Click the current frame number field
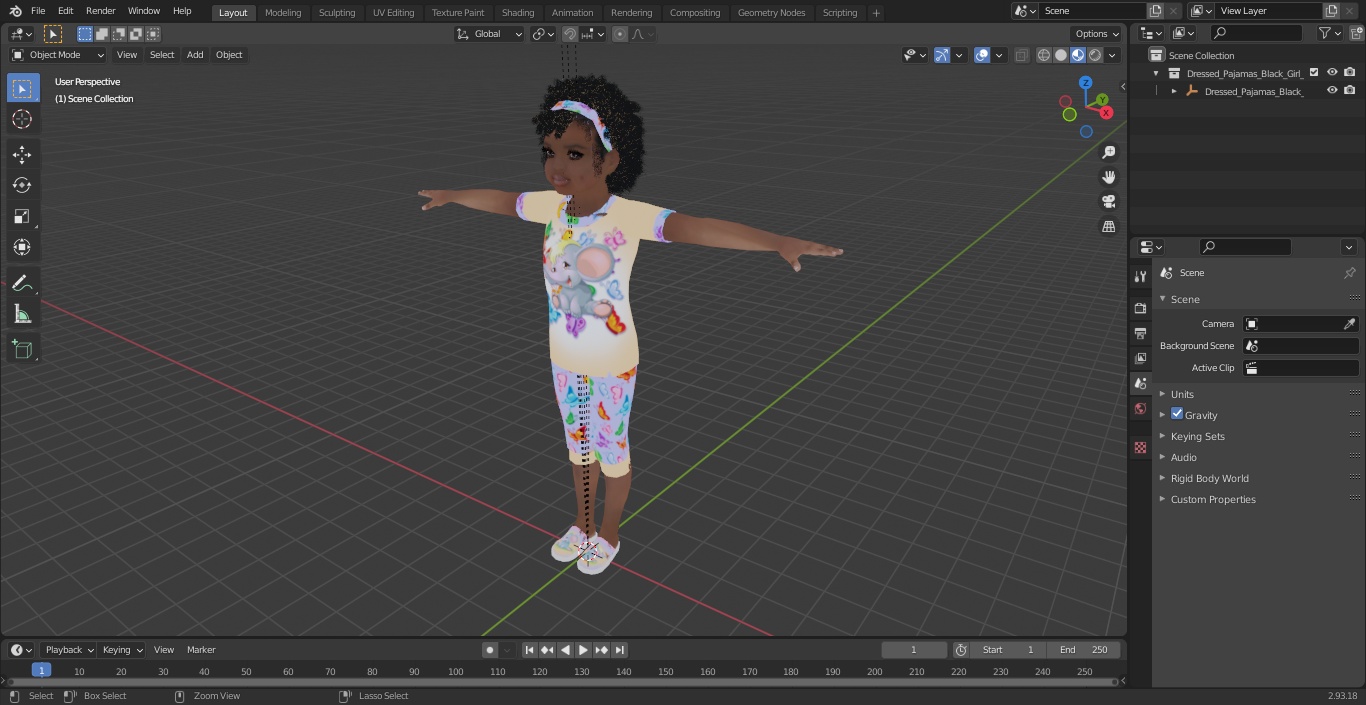This screenshot has width=1366, height=705. tap(914, 650)
